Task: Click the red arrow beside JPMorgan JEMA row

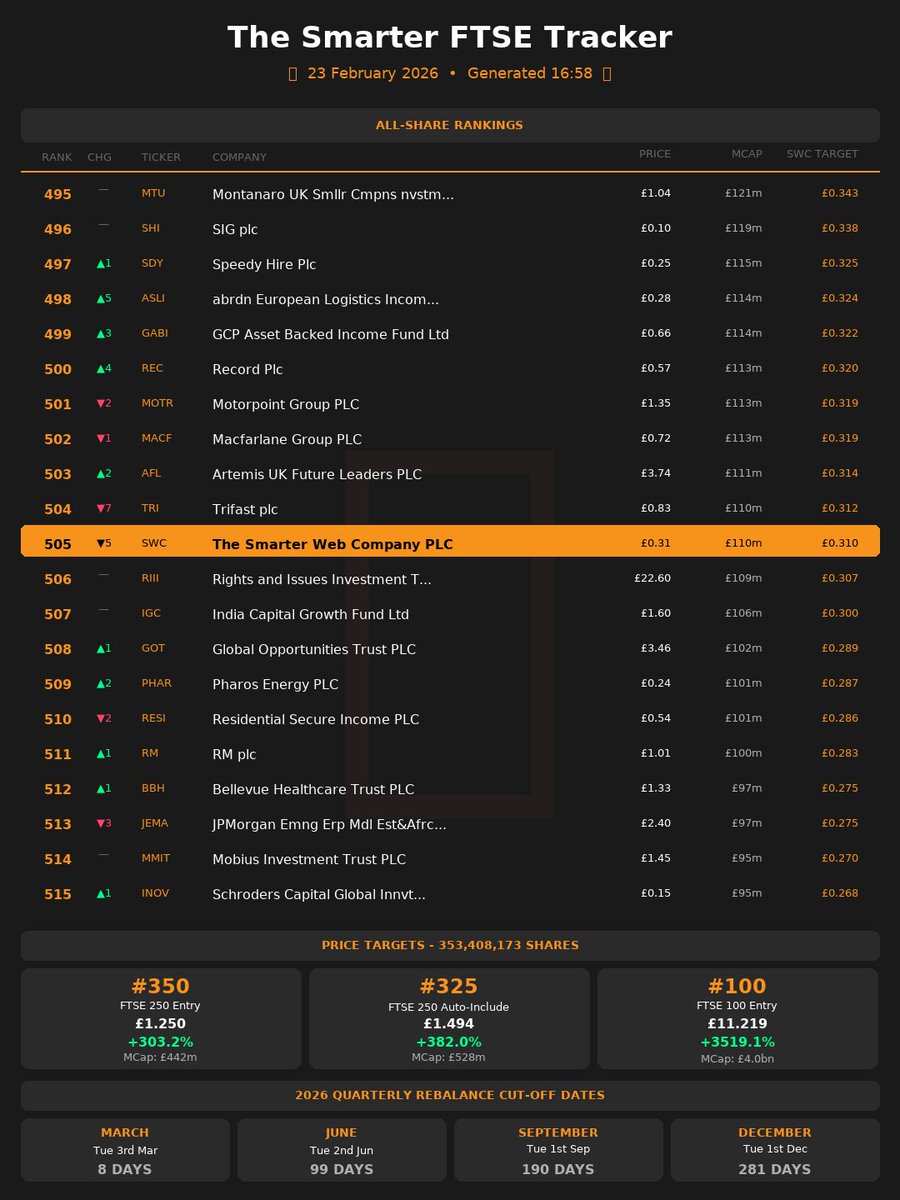Action: click(100, 823)
